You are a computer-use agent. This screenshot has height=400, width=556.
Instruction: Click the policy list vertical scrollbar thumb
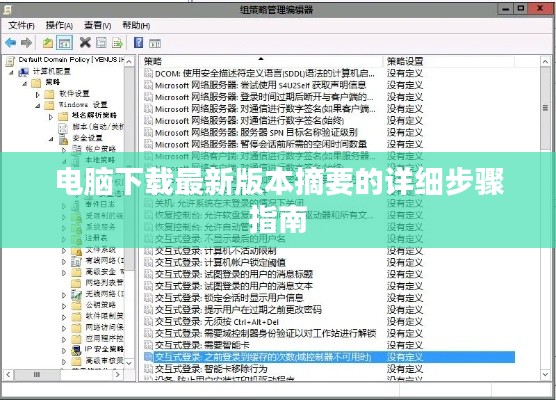coord(545,108)
